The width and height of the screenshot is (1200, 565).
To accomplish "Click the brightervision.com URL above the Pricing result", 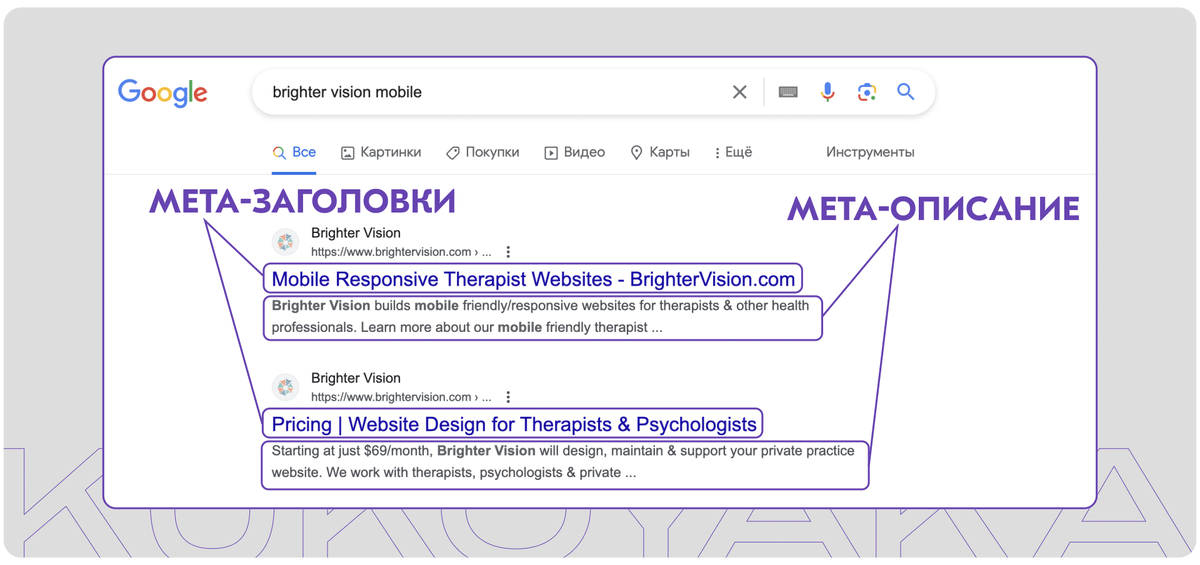I will tap(401, 397).
